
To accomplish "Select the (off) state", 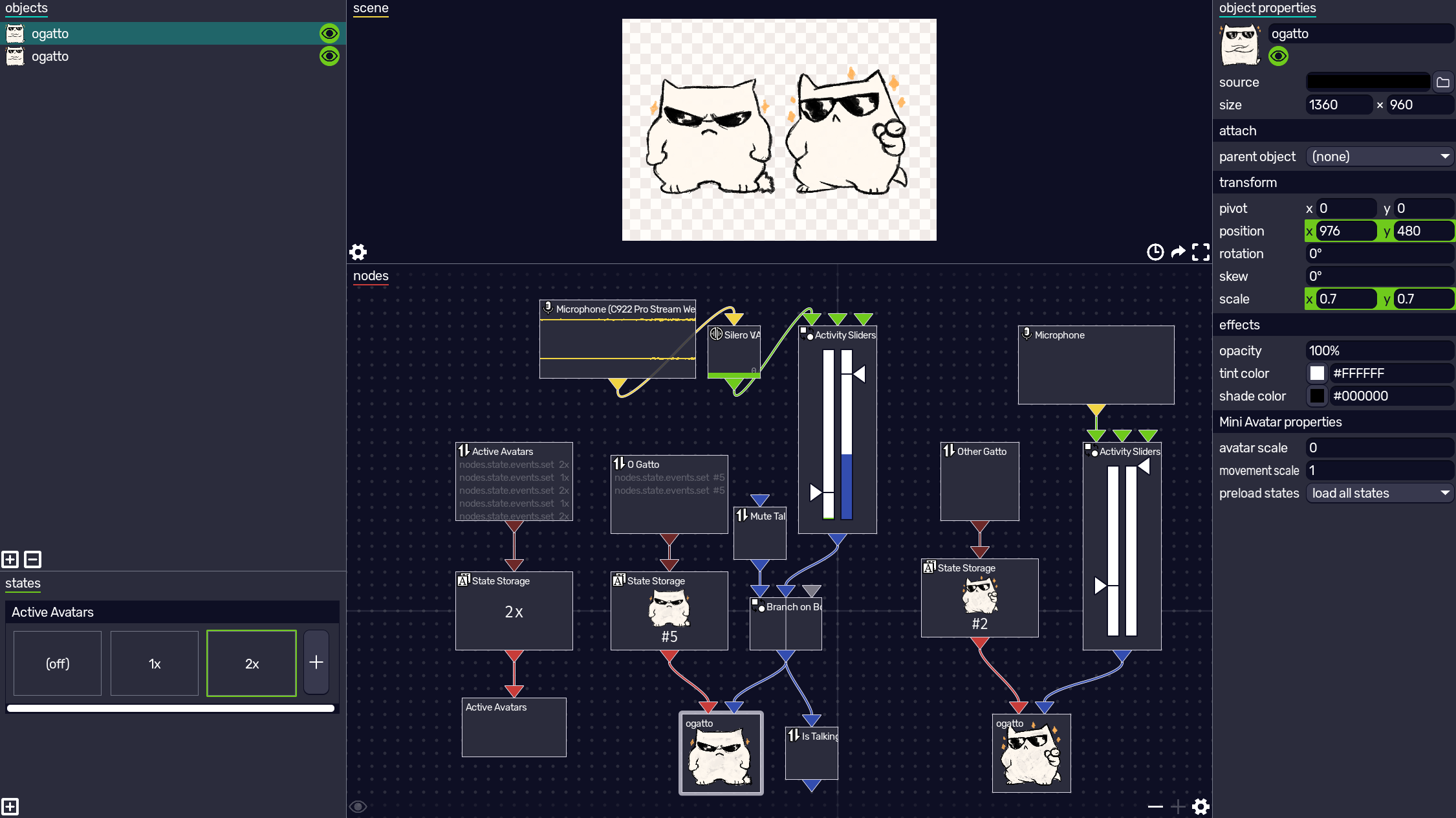I will click(x=58, y=663).
